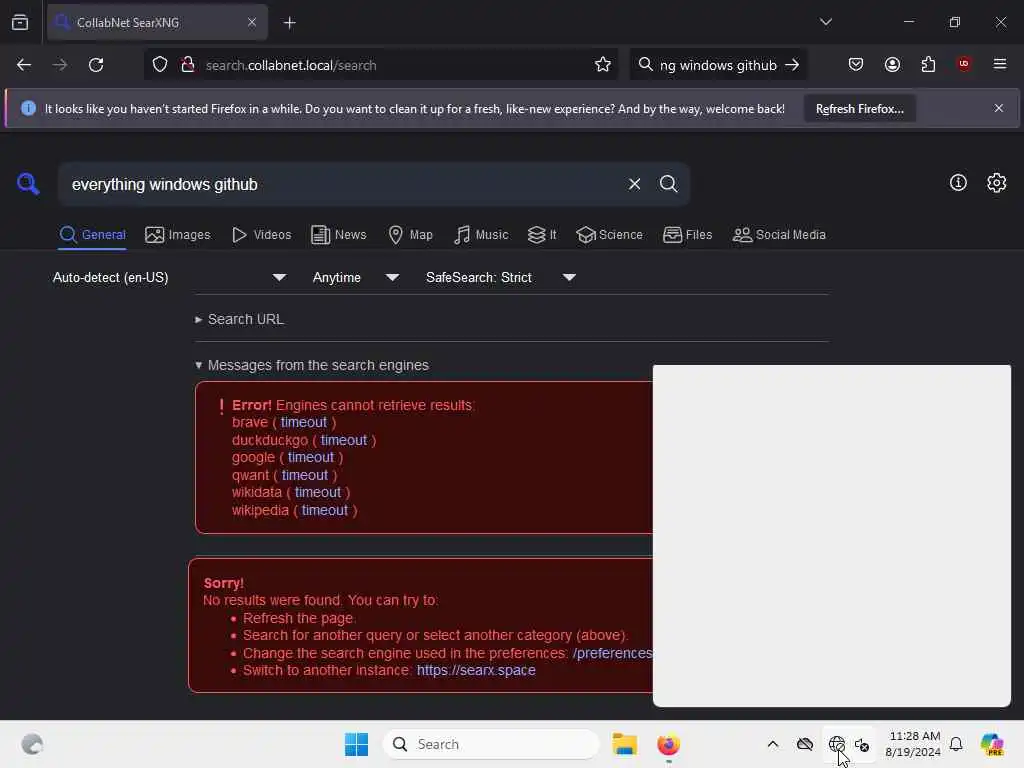Click the Firefox taskbar icon
Viewport: 1024px width, 768px height.
(668, 744)
